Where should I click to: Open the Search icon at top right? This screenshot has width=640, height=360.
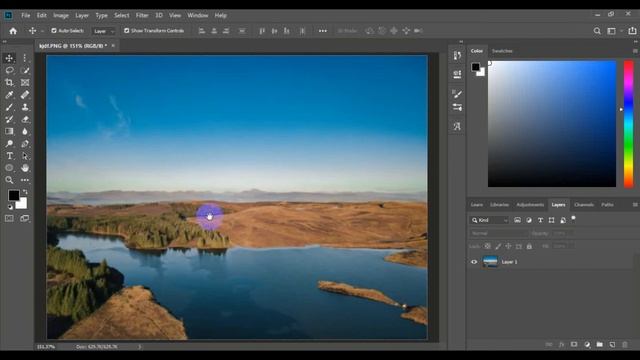coord(597,31)
